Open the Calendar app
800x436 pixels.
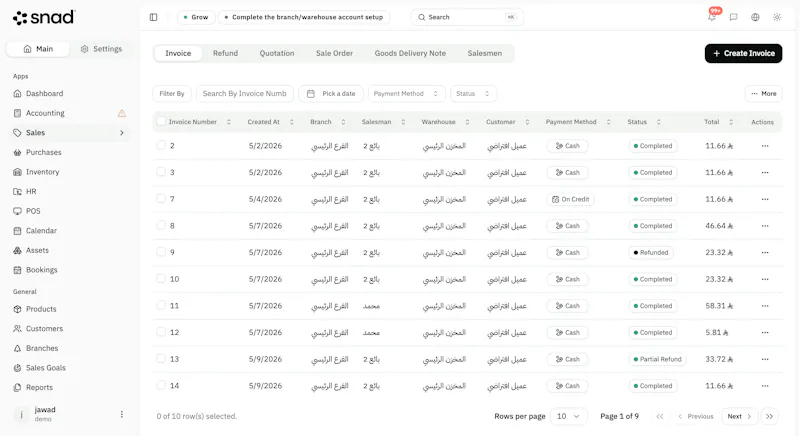[41, 230]
